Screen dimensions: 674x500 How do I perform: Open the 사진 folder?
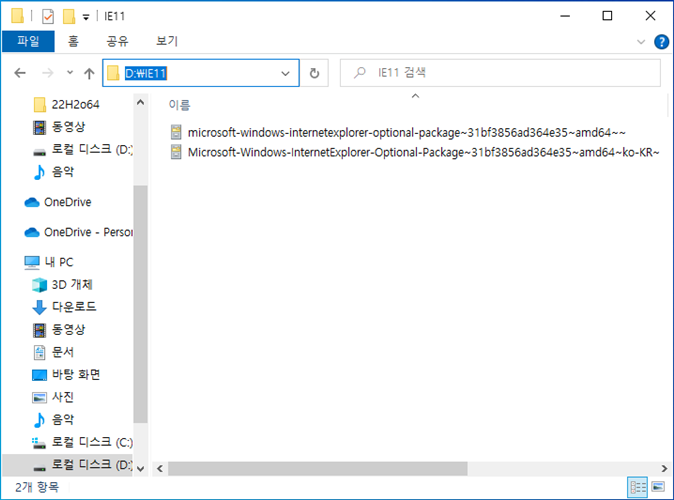[53, 397]
